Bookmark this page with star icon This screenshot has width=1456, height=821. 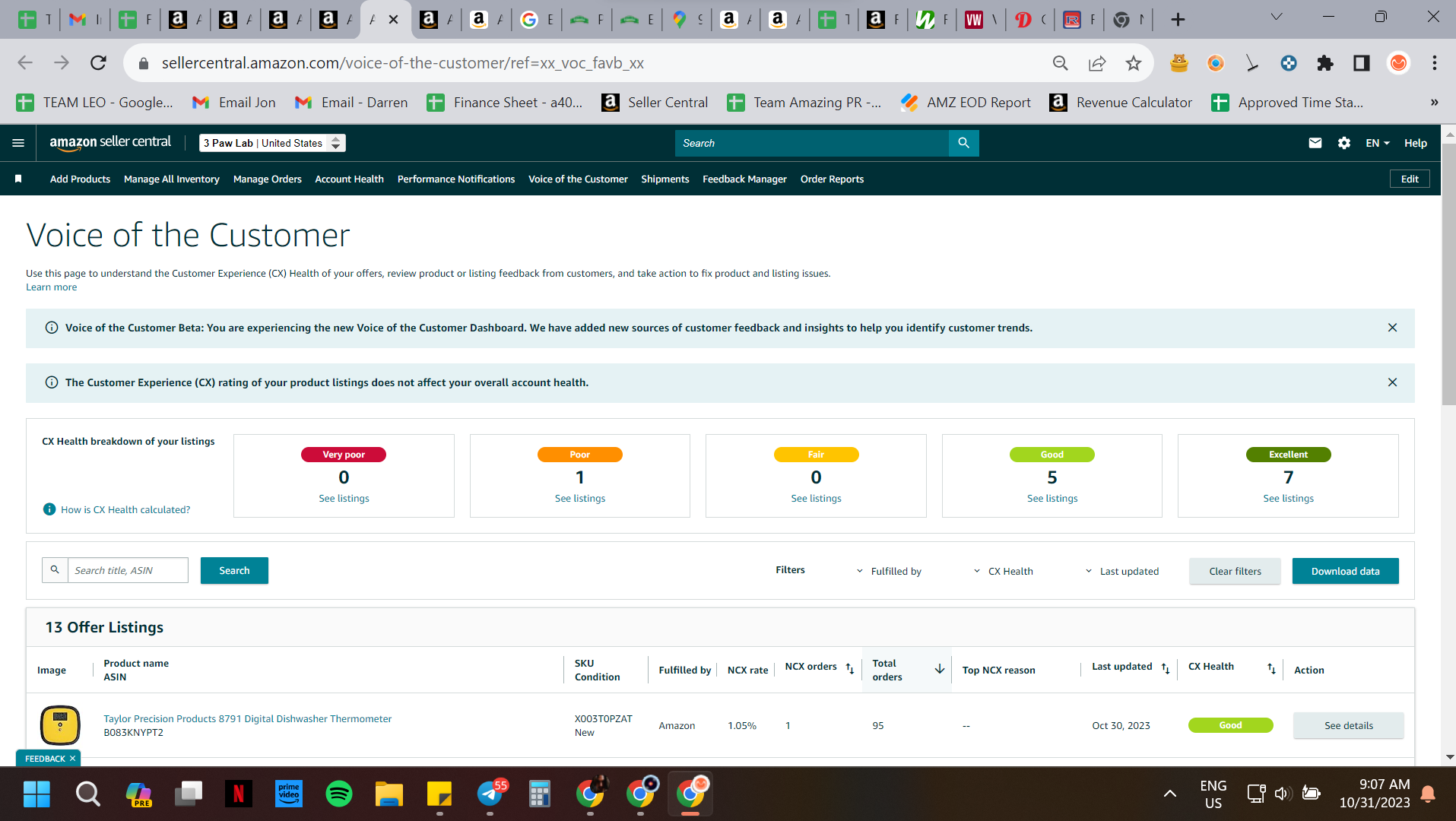tap(1134, 63)
